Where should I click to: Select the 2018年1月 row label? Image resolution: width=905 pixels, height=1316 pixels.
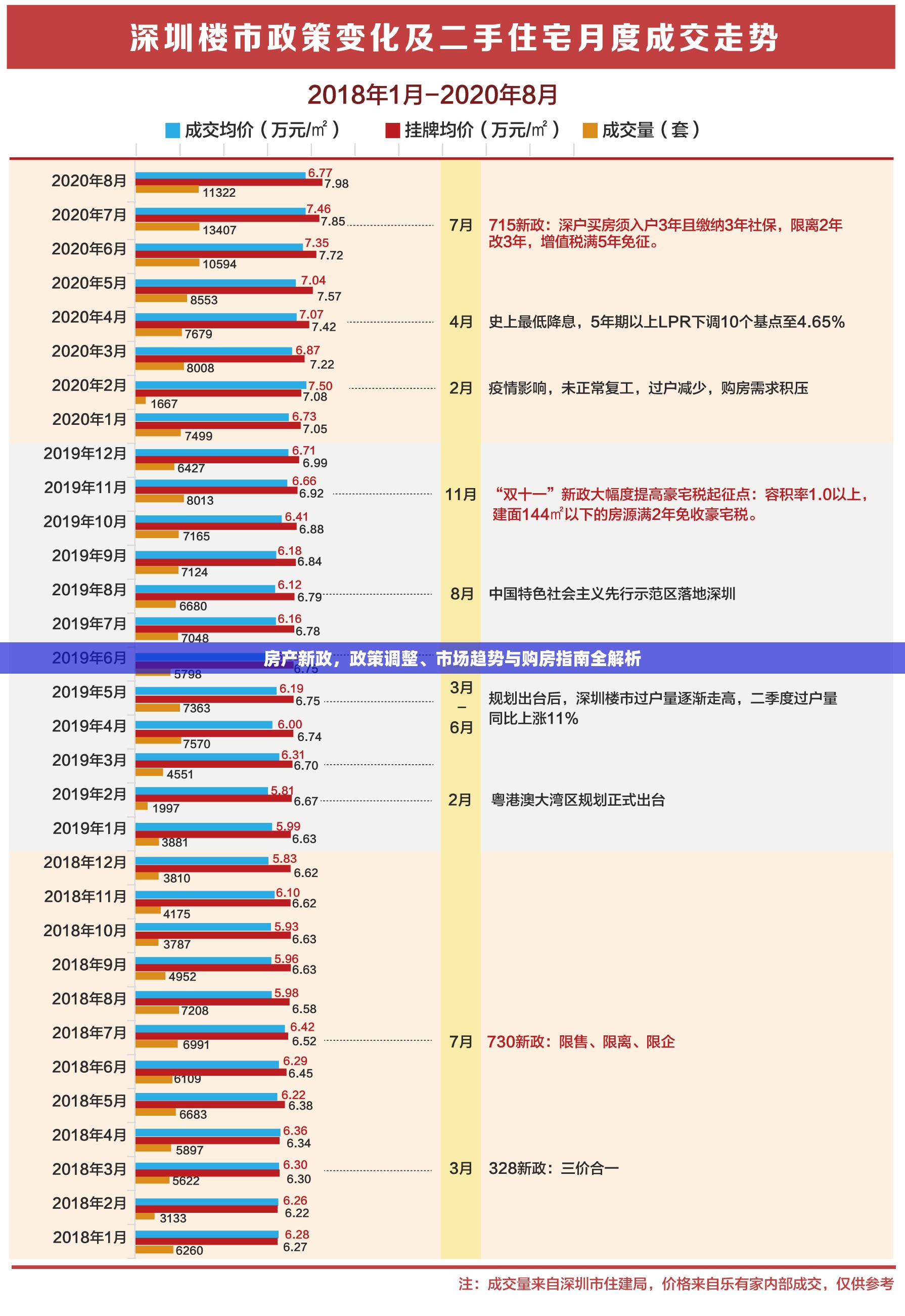[89, 1237]
